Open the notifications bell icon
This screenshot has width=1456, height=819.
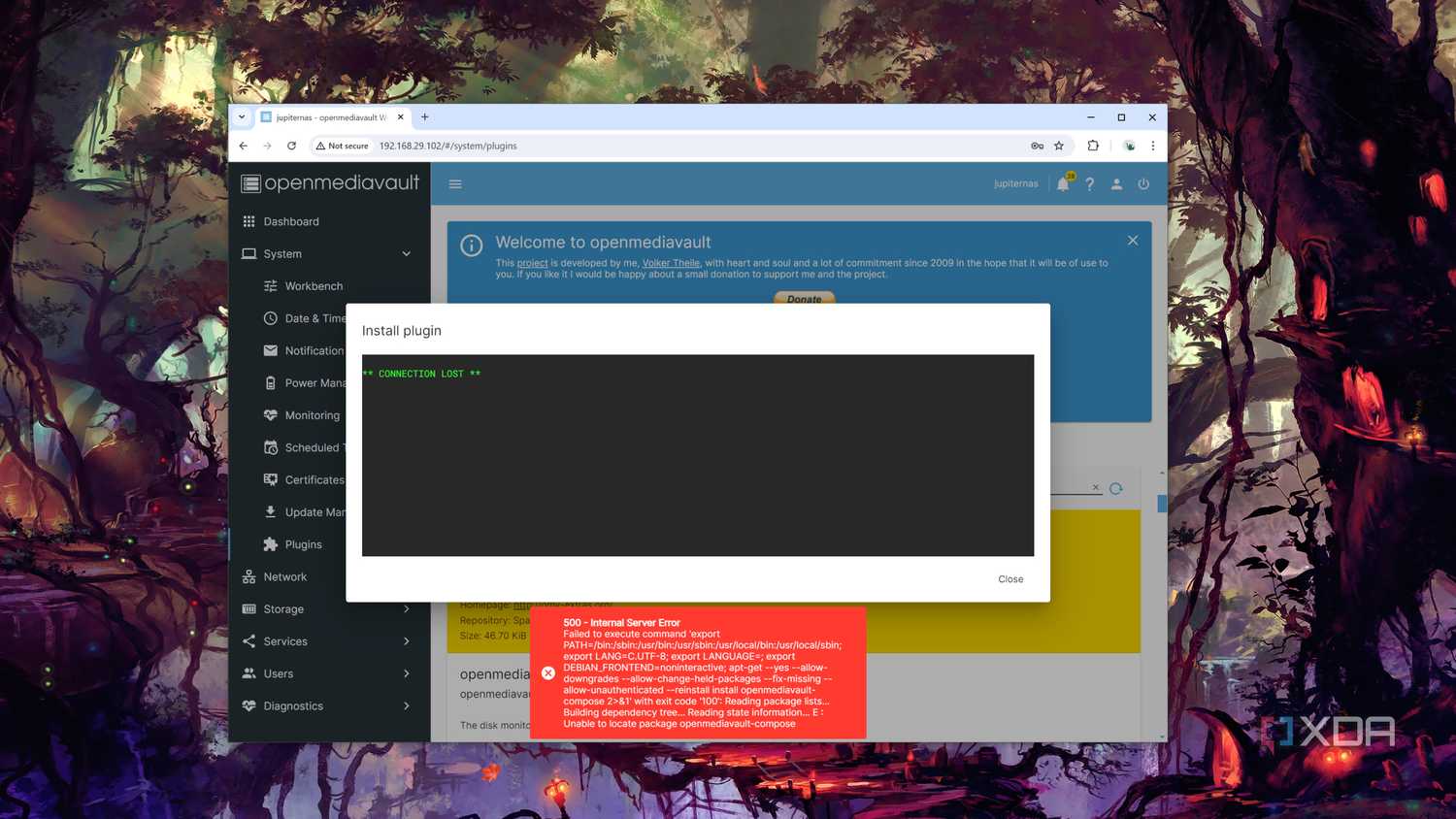point(1064,183)
